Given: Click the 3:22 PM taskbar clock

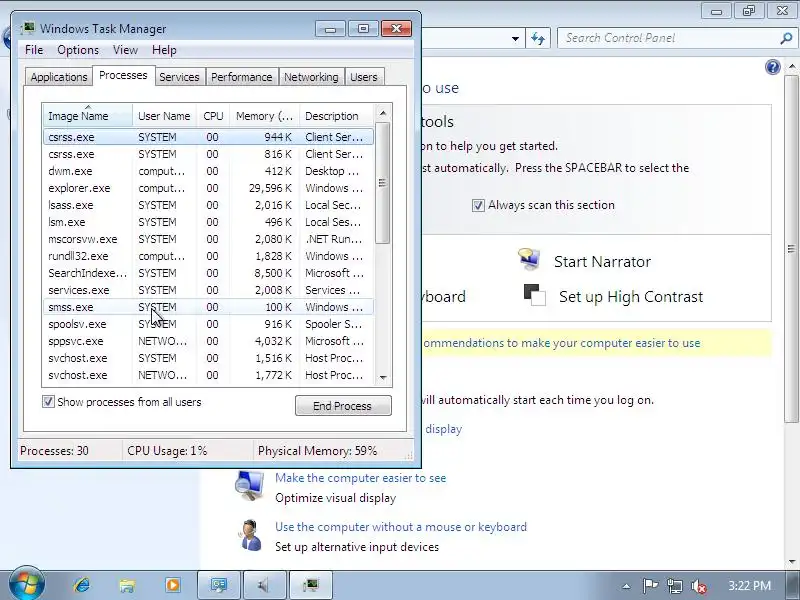Looking at the screenshot, I should point(749,586).
